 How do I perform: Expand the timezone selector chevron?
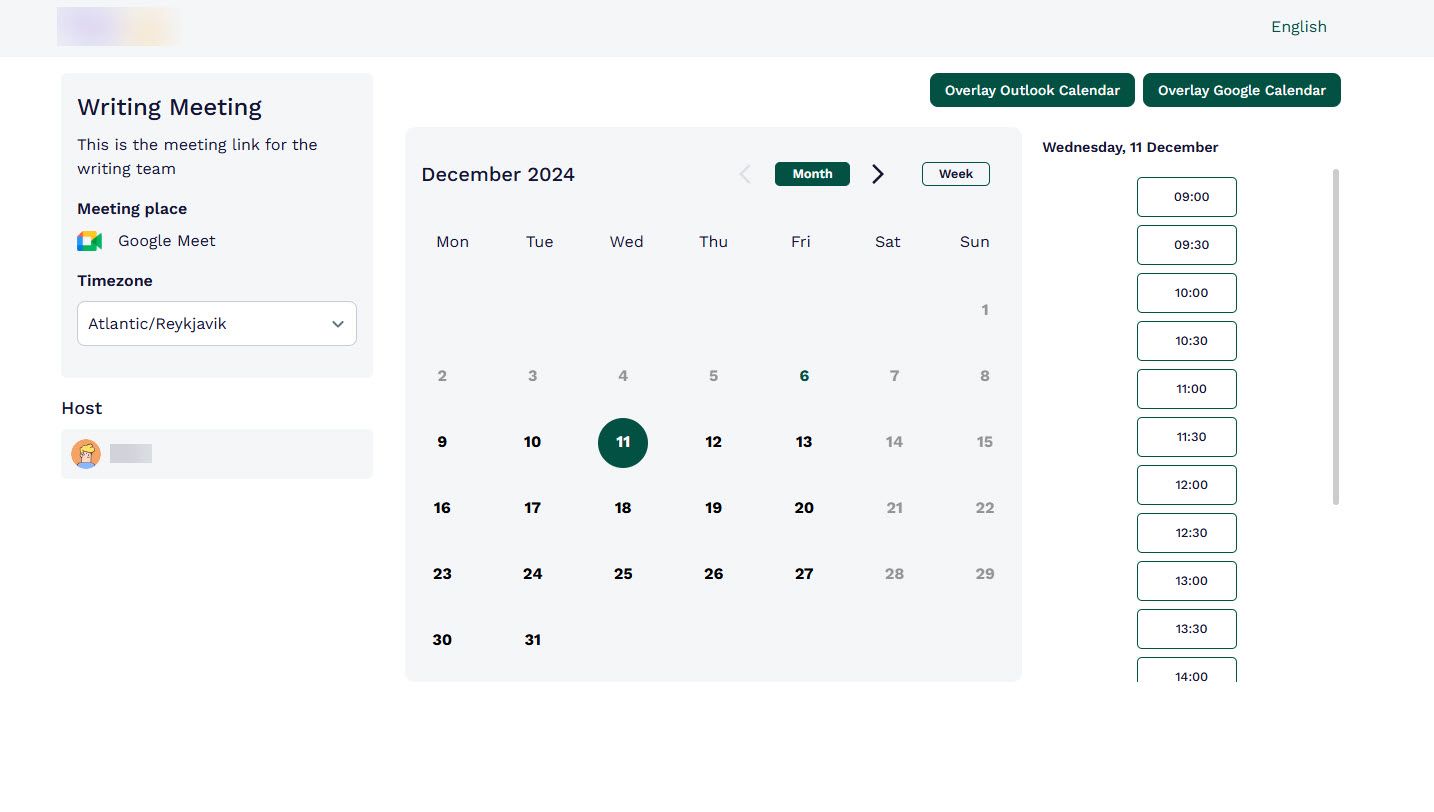(338, 323)
